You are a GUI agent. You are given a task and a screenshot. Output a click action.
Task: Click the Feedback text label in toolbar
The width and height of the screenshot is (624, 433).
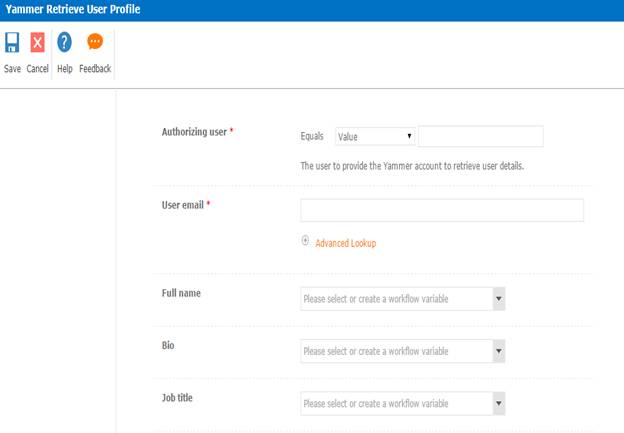pos(95,69)
